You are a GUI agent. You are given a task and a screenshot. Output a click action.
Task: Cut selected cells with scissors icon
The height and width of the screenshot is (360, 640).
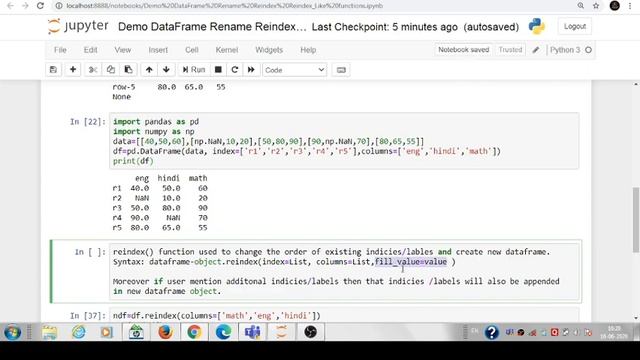93,70
